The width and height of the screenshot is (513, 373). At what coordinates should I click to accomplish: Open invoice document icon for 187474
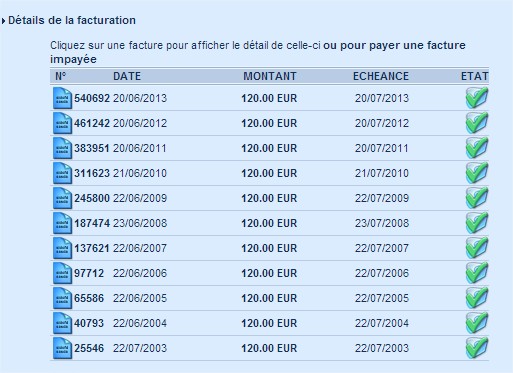coord(62,223)
